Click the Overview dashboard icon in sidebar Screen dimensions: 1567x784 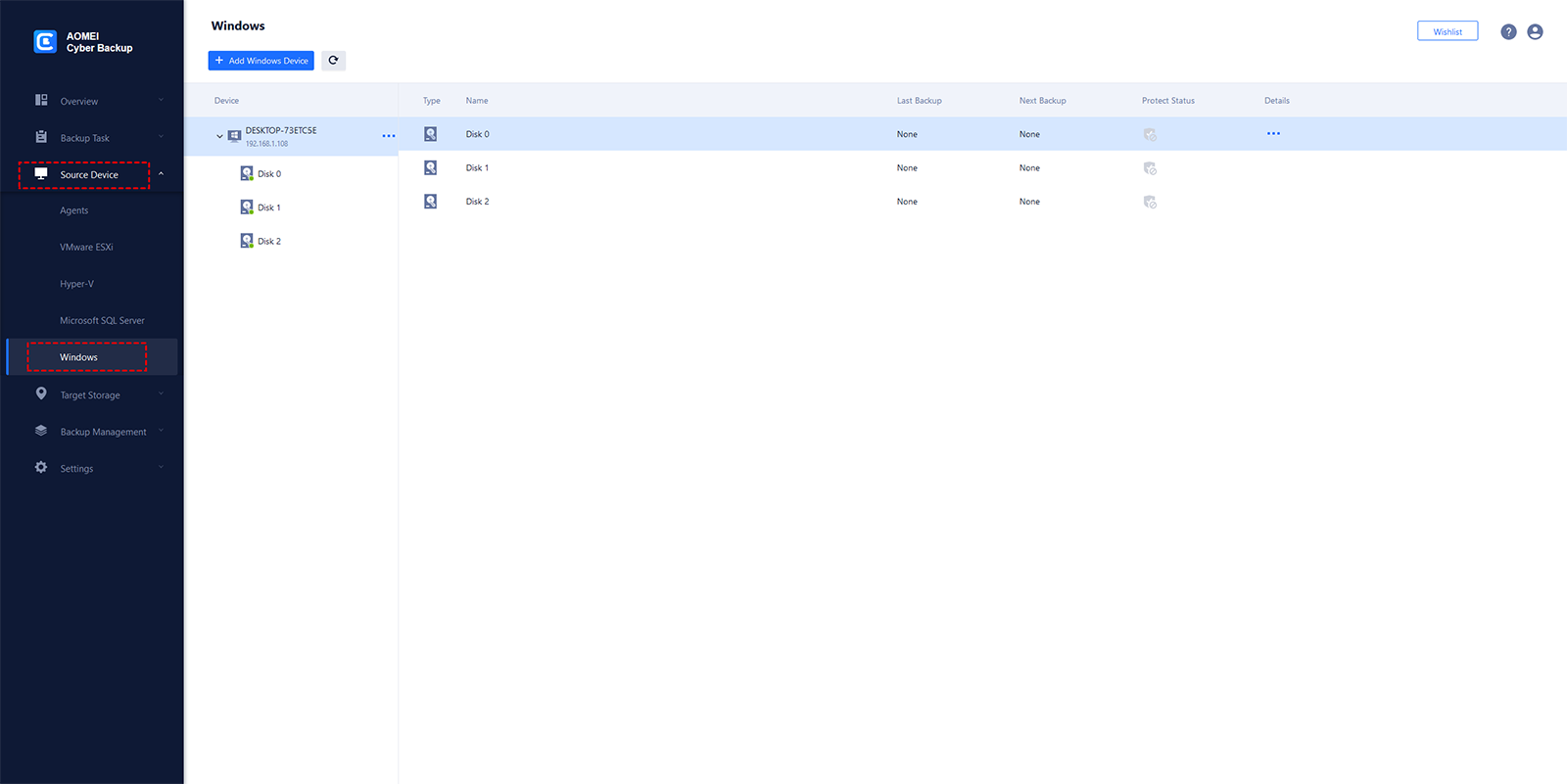tap(41, 100)
